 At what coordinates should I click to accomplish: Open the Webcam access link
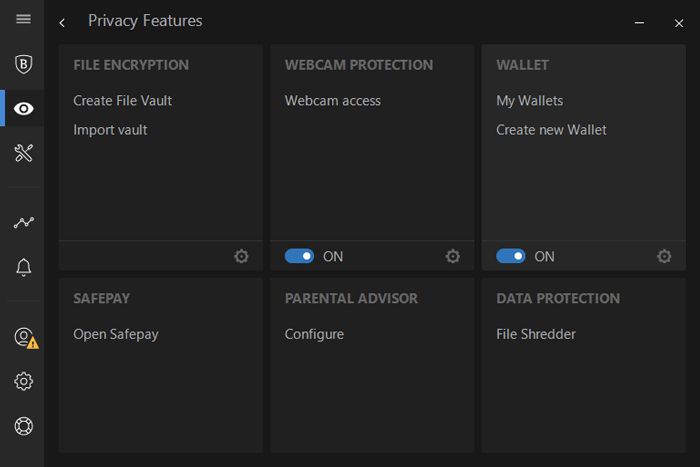[x=333, y=100]
